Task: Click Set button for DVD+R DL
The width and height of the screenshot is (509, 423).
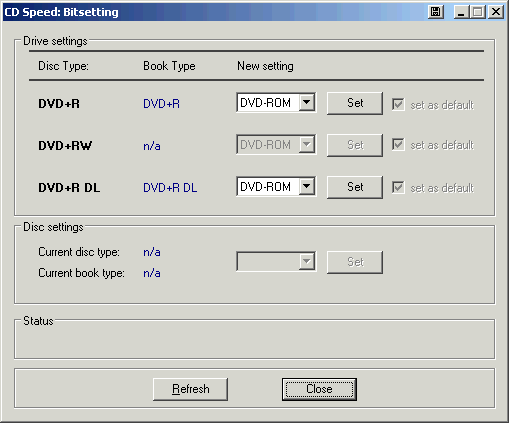Action: (355, 187)
